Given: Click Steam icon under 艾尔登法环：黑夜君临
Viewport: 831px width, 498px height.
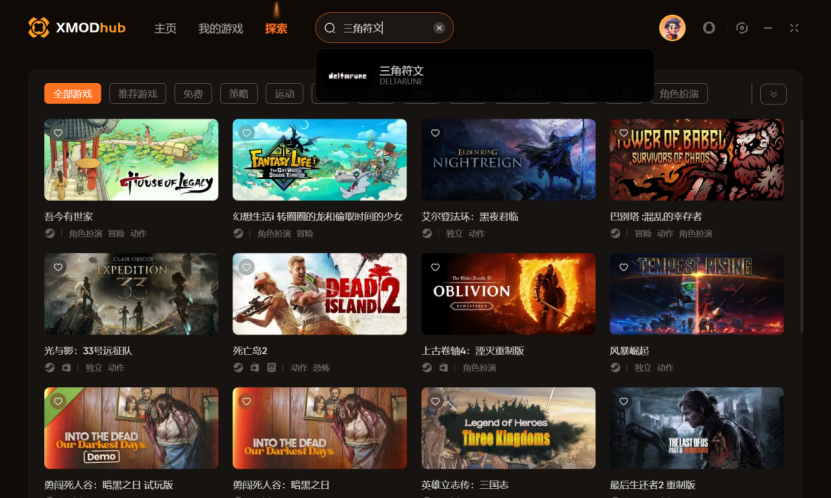Looking at the screenshot, I should (x=427, y=233).
